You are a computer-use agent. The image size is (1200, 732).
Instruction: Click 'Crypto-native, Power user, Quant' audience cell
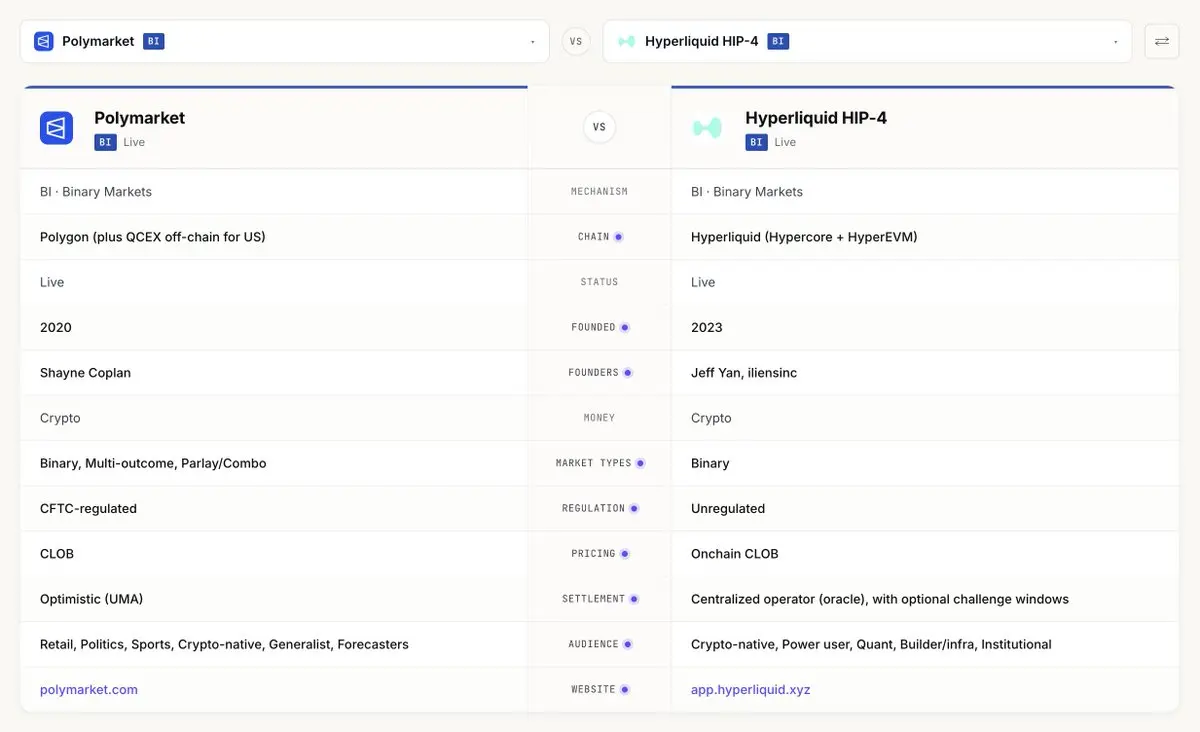click(x=871, y=644)
